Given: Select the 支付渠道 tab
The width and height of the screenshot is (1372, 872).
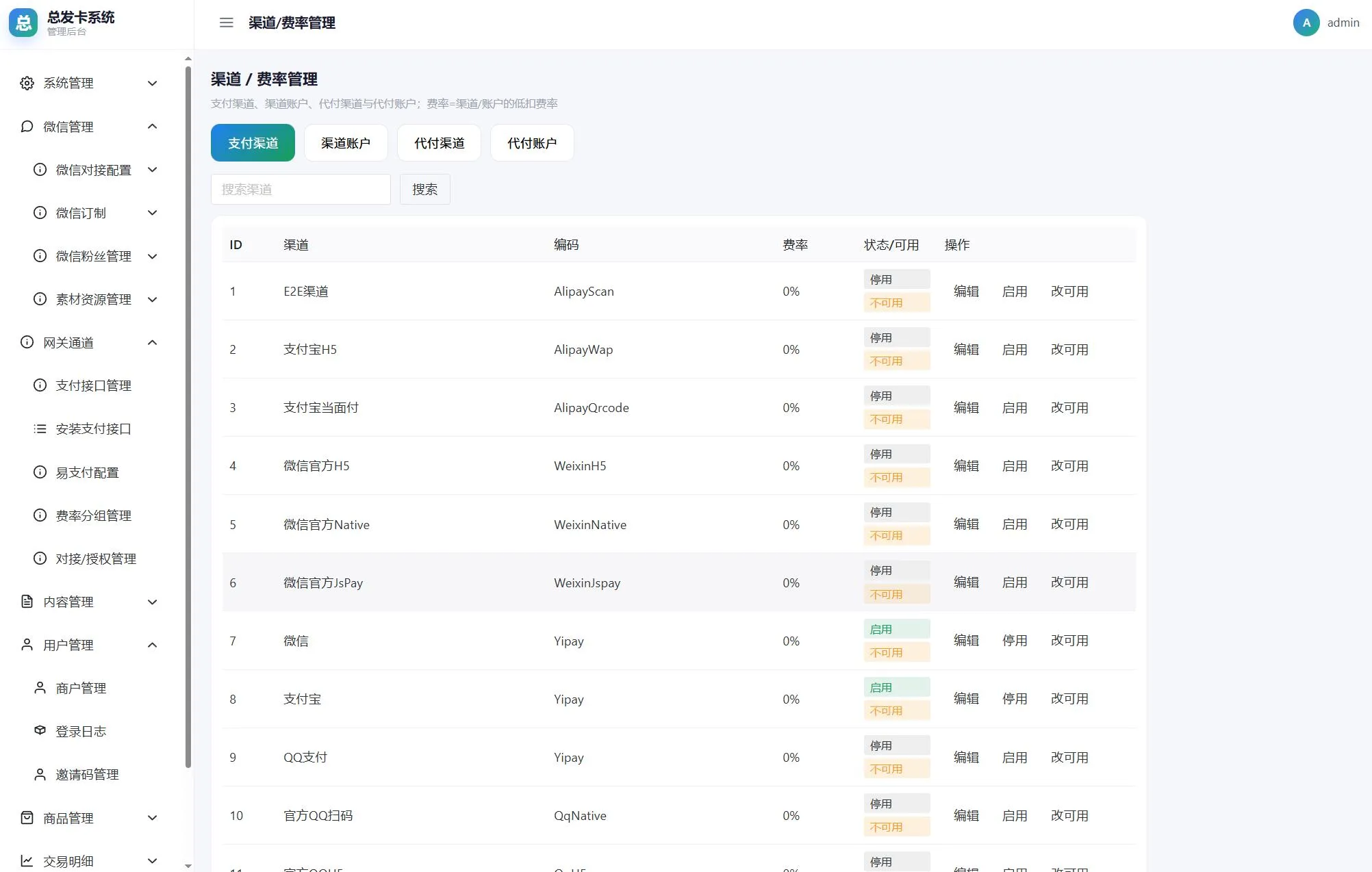Looking at the screenshot, I should [253, 143].
